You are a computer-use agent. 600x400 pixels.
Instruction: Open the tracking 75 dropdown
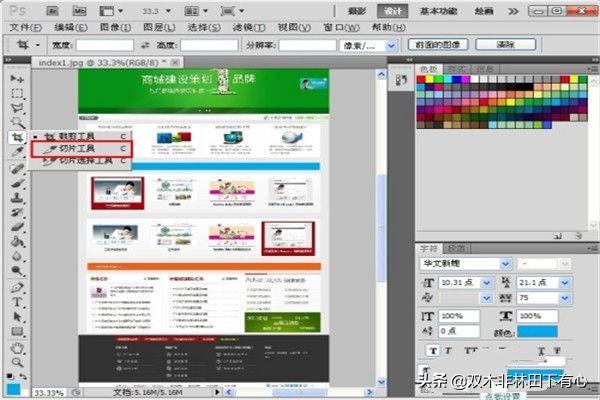coord(565,298)
